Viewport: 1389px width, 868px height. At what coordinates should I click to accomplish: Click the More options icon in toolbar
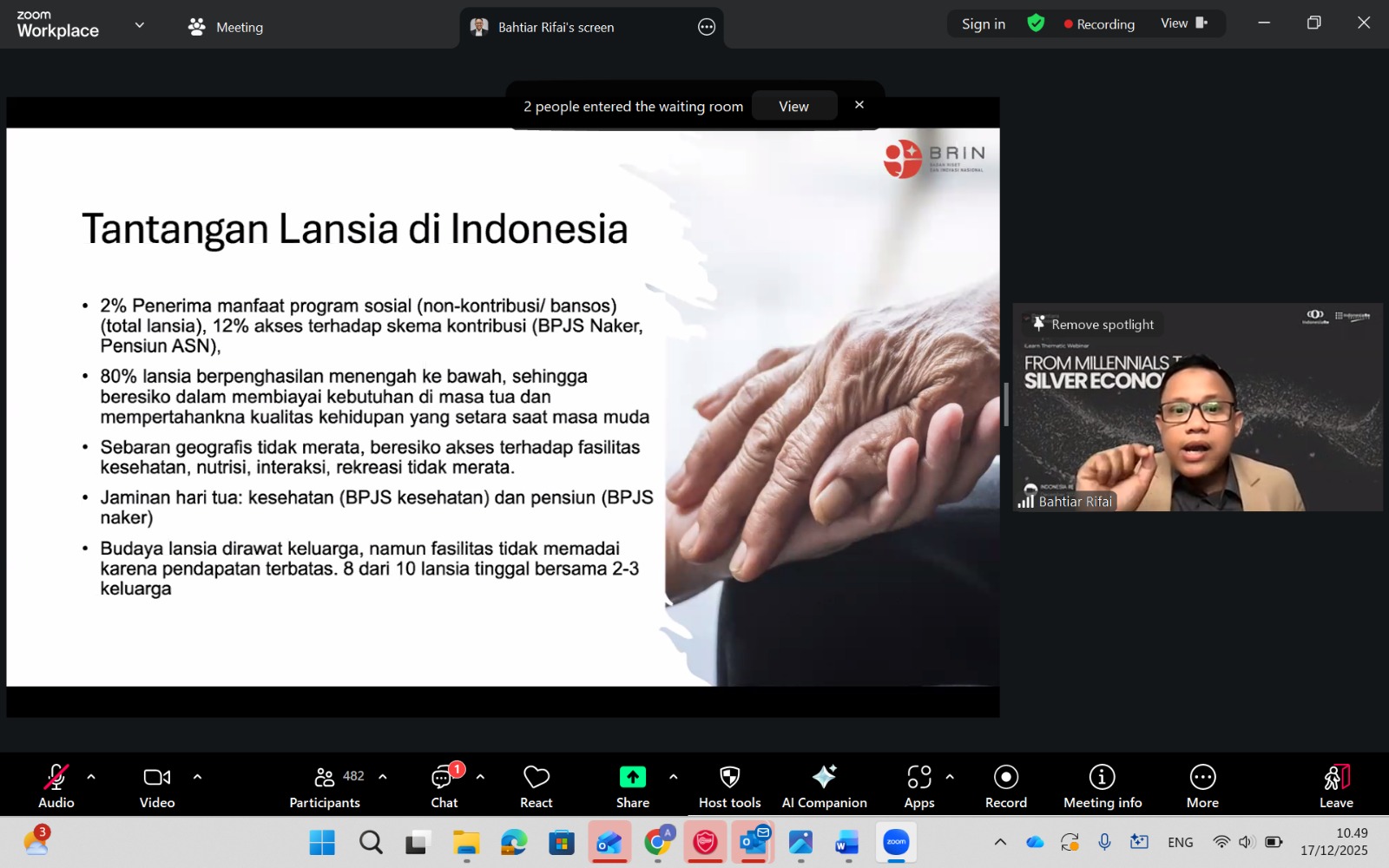click(x=1202, y=777)
